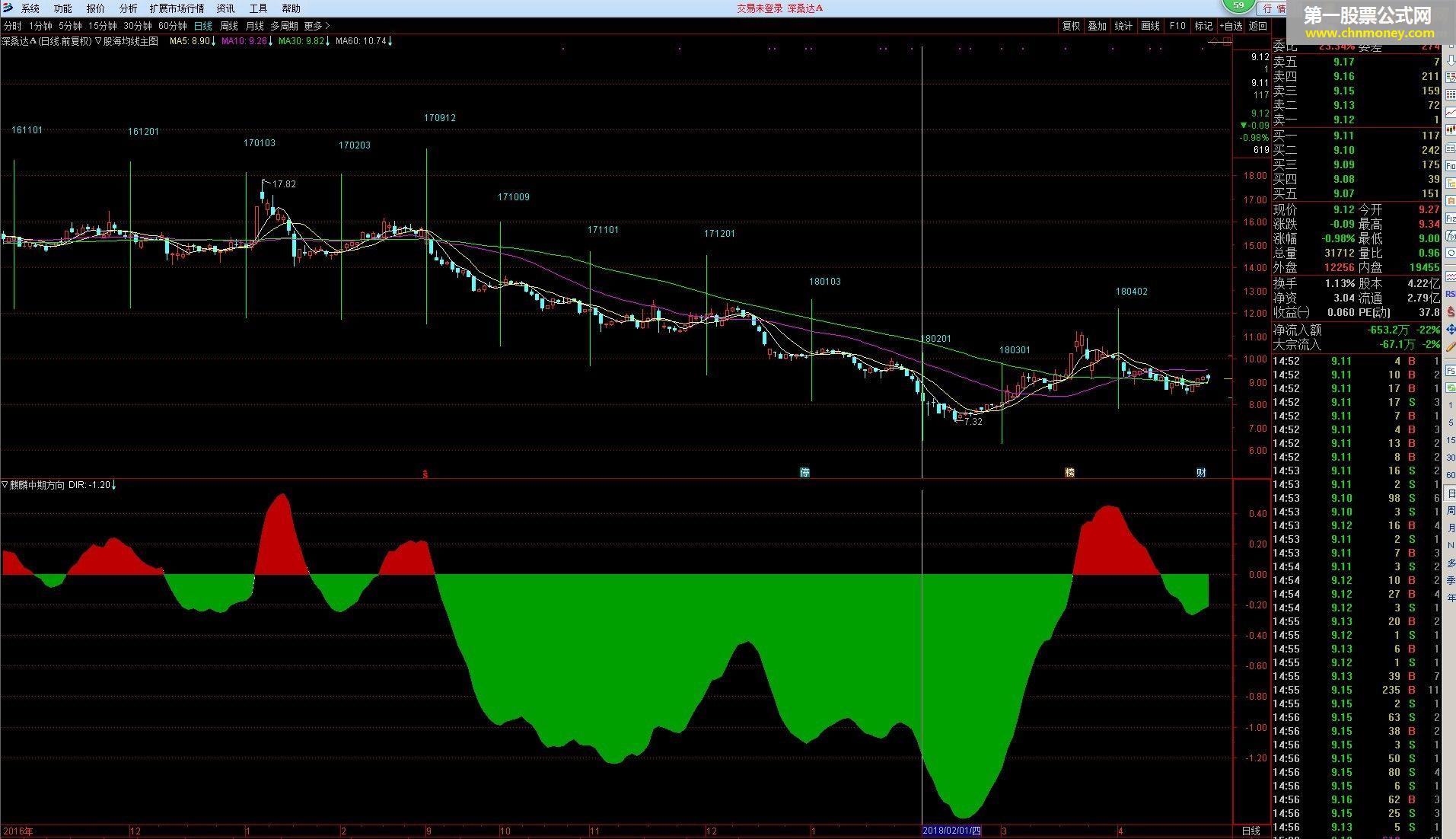Click the 统计 statistics button
The height and width of the screenshot is (839, 1456).
pyautogui.click(x=1123, y=26)
